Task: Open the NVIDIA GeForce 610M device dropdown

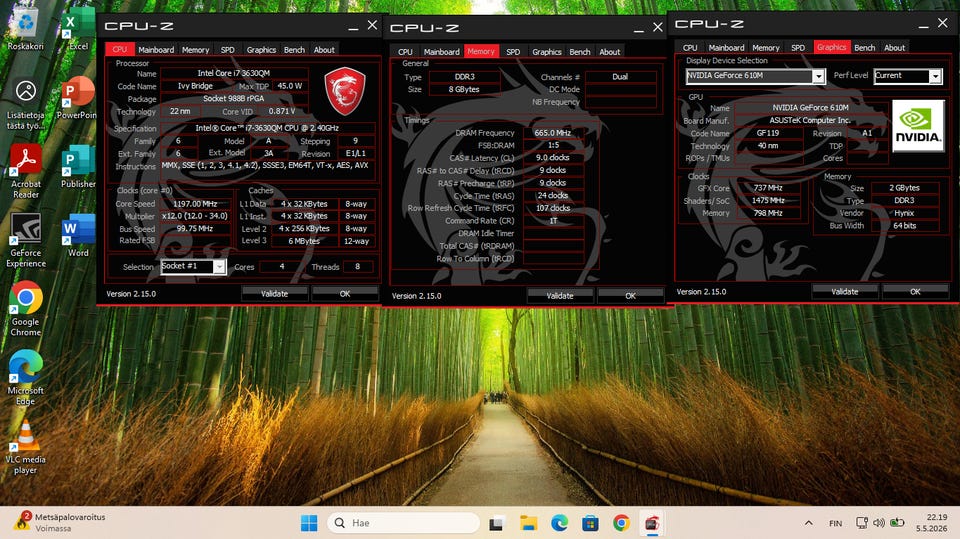Action: pos(755,76)
